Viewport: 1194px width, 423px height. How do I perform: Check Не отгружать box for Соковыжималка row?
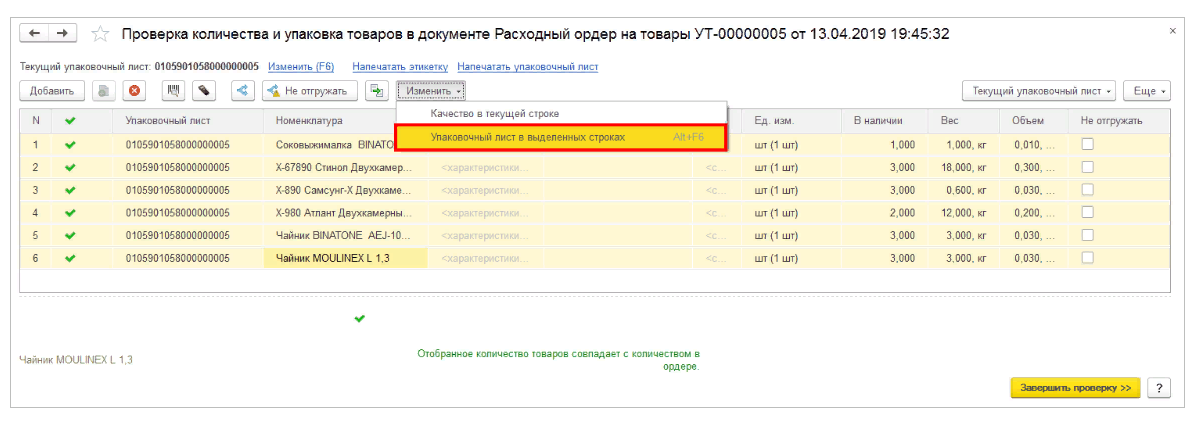point(1087,144)
